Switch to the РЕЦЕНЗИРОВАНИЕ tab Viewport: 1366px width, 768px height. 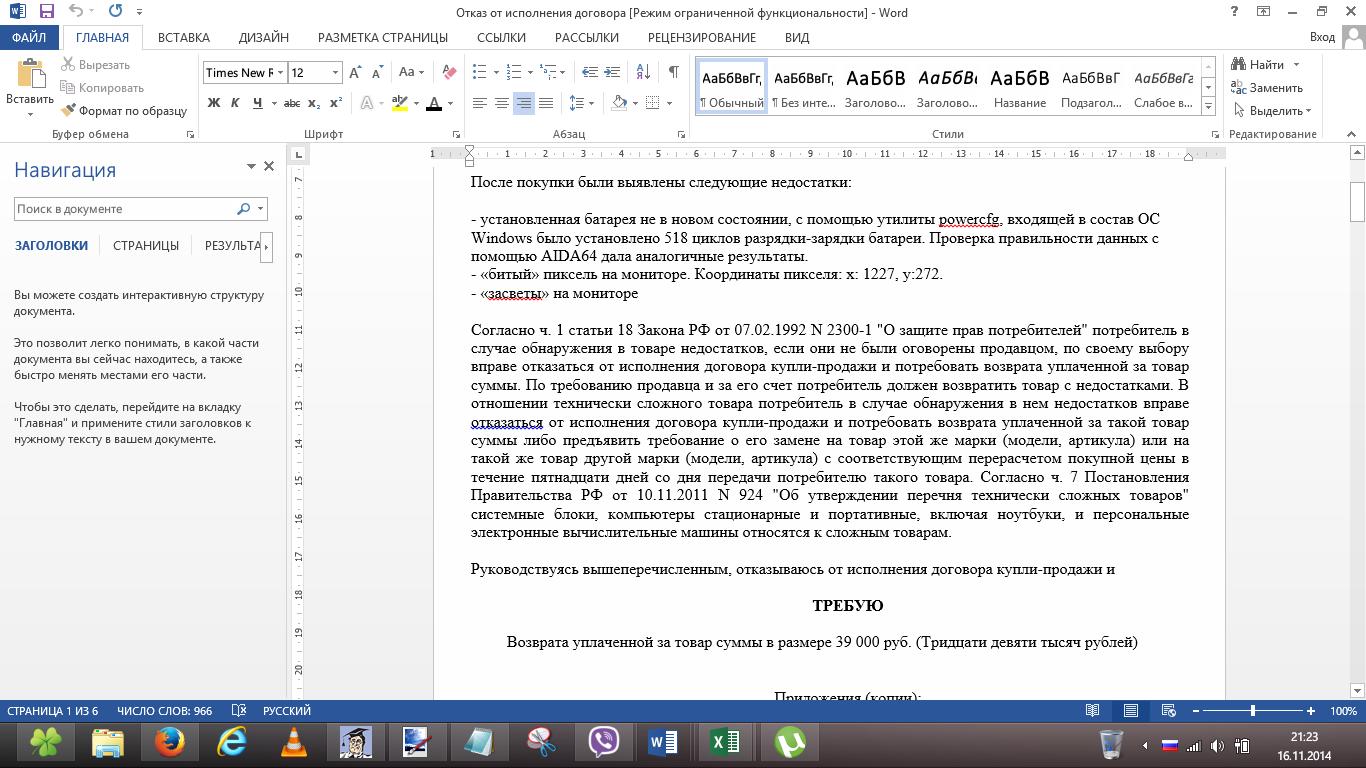702,37
